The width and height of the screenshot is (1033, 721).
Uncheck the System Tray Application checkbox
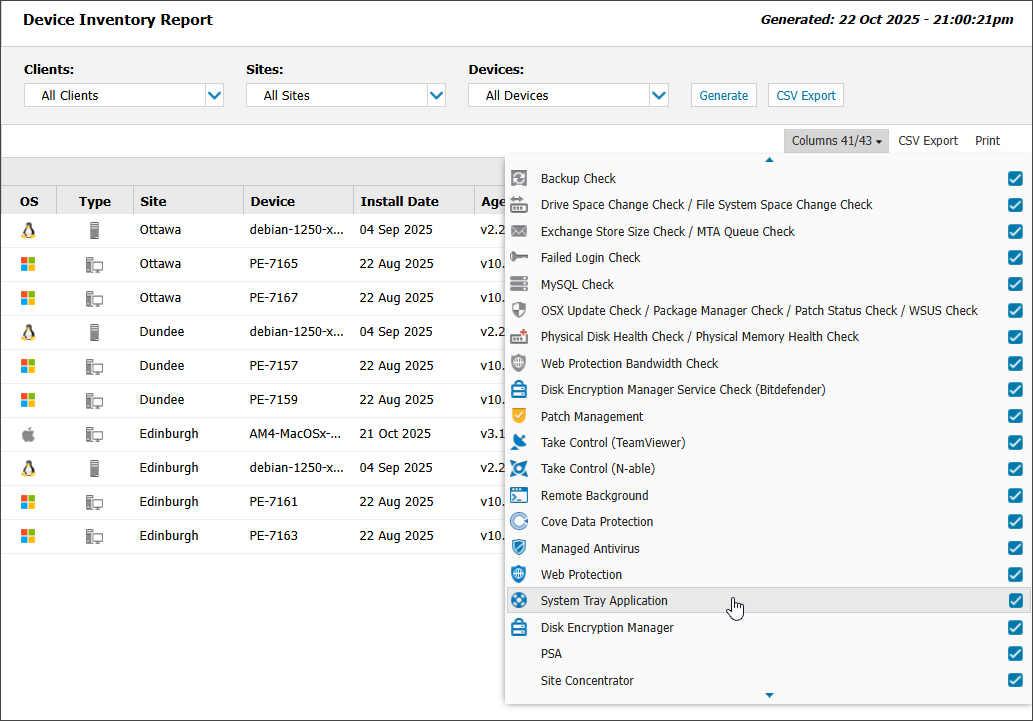pos(1015,601)
